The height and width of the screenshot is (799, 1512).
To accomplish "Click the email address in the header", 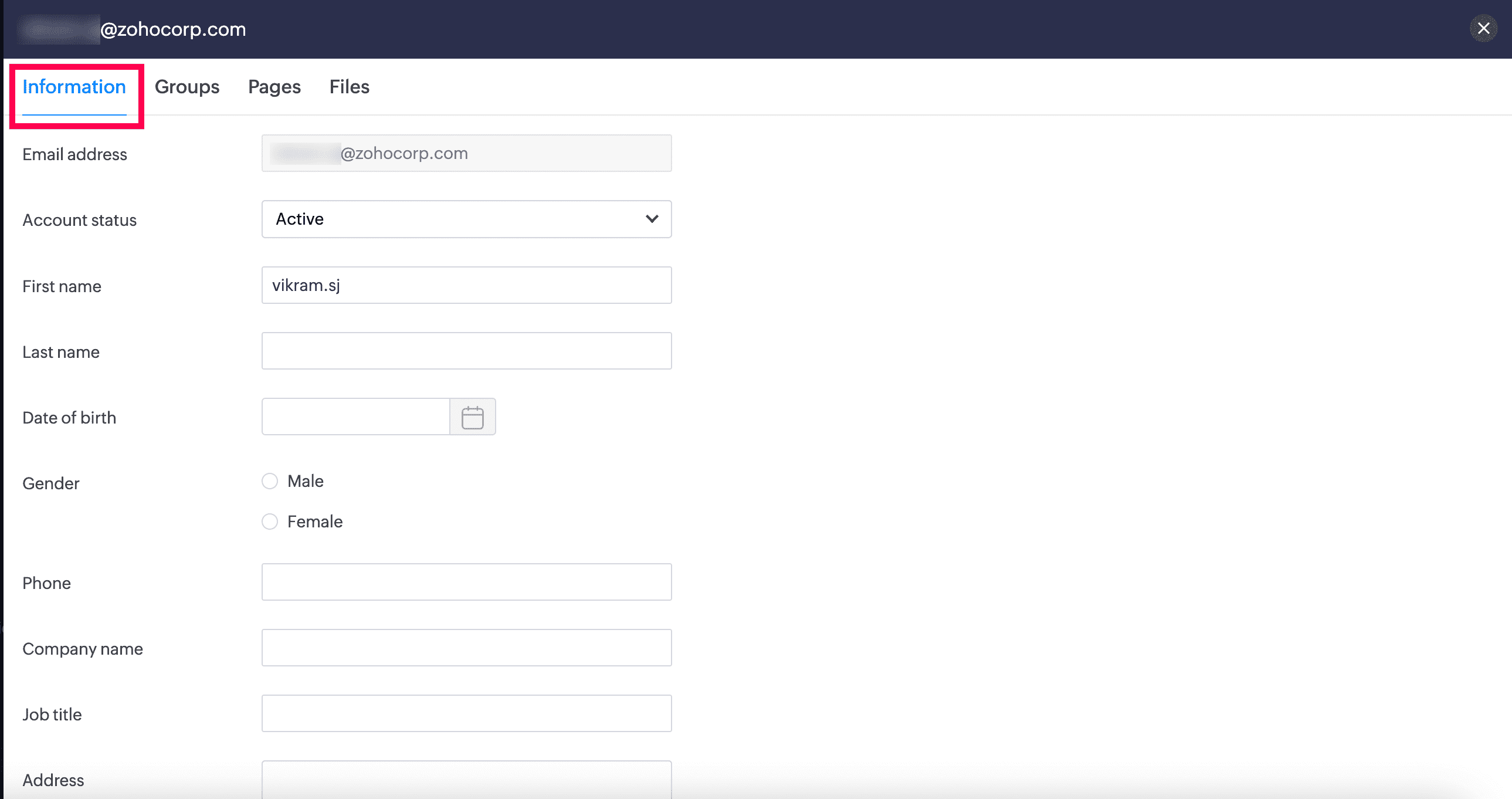I will tap(172, 29).
